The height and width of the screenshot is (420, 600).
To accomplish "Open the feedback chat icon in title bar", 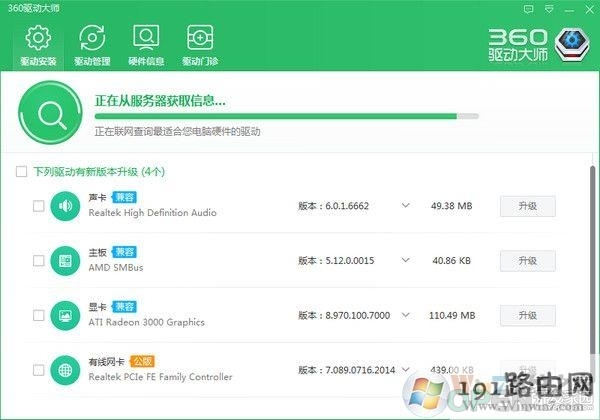I will [x=528, y=9].
